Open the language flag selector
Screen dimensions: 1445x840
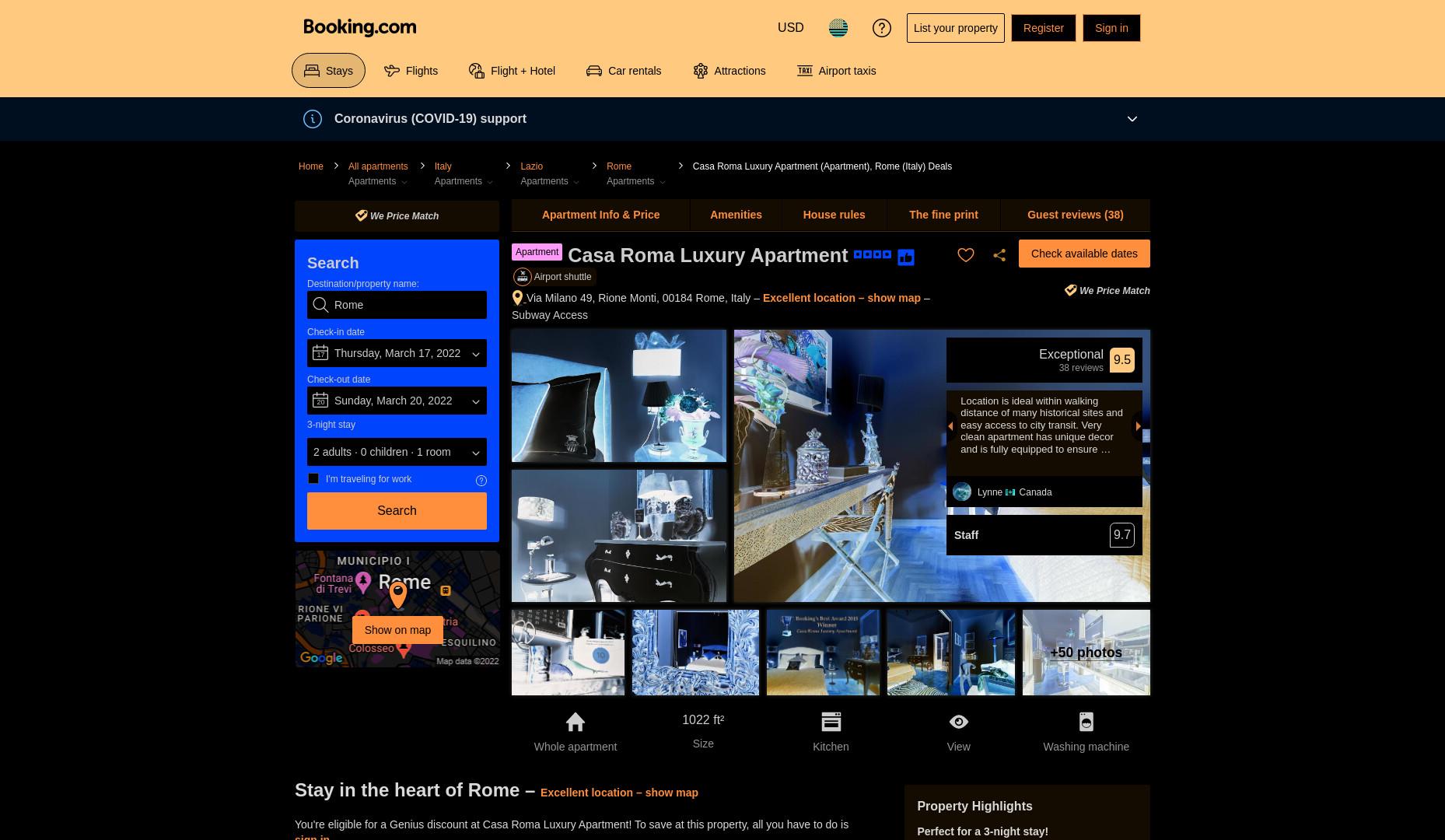(838, 28)
